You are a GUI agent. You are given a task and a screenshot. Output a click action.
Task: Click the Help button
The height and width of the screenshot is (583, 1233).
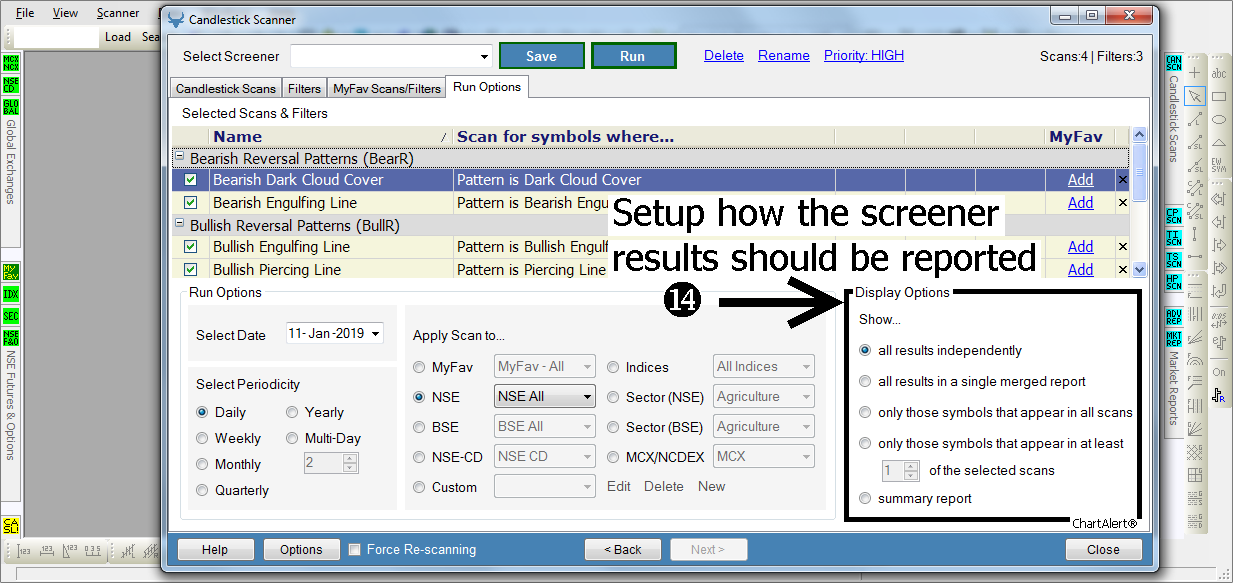coord(215,549)
